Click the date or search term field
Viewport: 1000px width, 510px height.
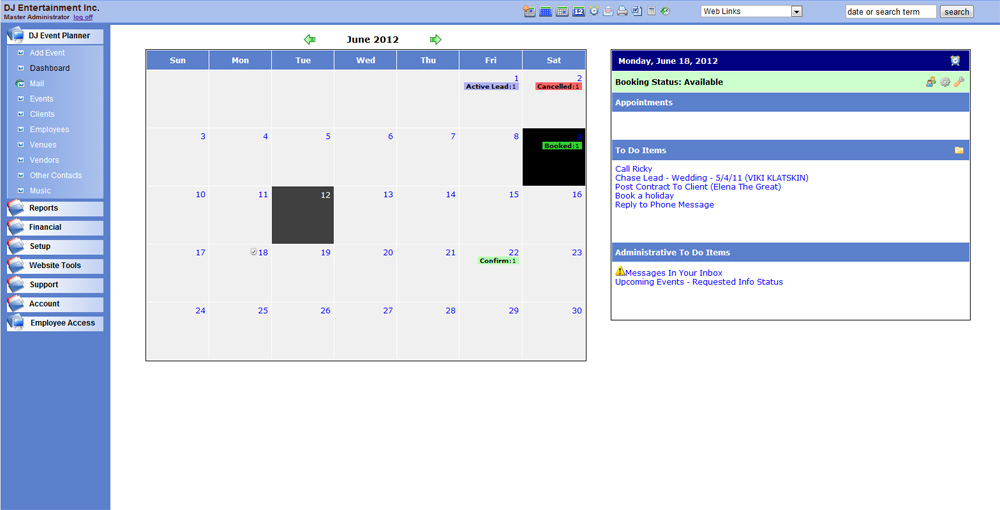point(890,12)
